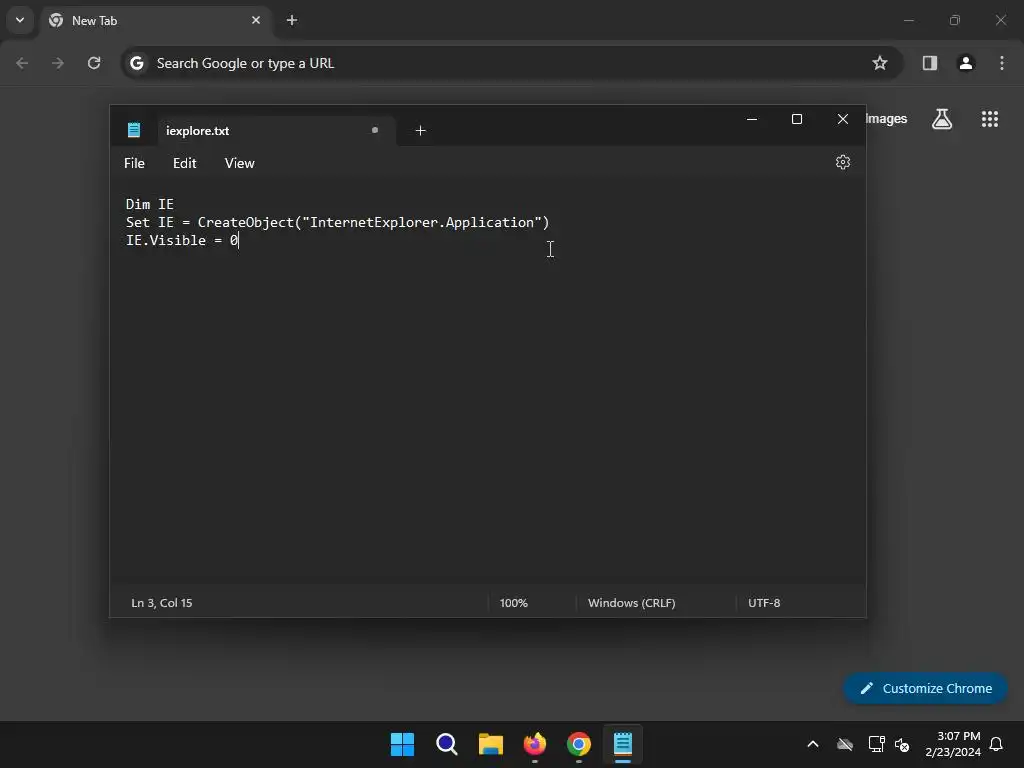Open a new Chrome tab

(x=292, y=20)
